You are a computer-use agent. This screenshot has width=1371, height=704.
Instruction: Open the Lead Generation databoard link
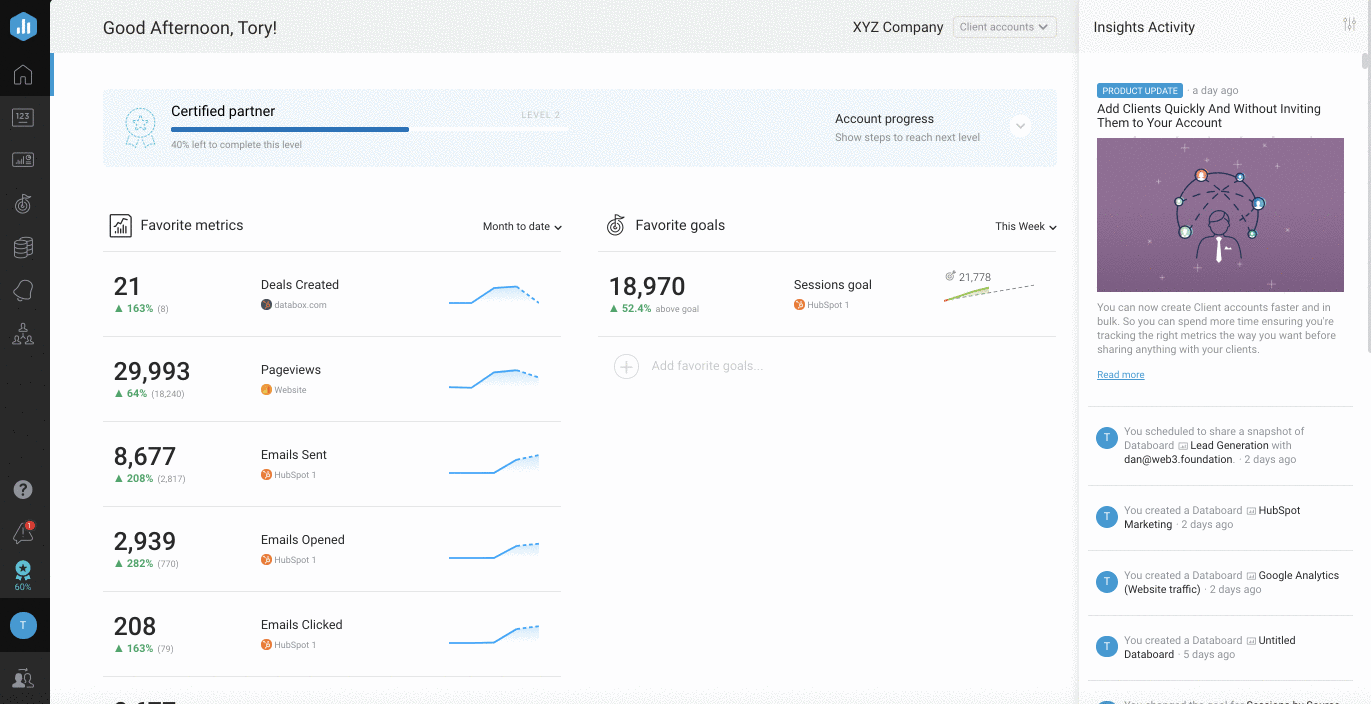coord(1229,446)
